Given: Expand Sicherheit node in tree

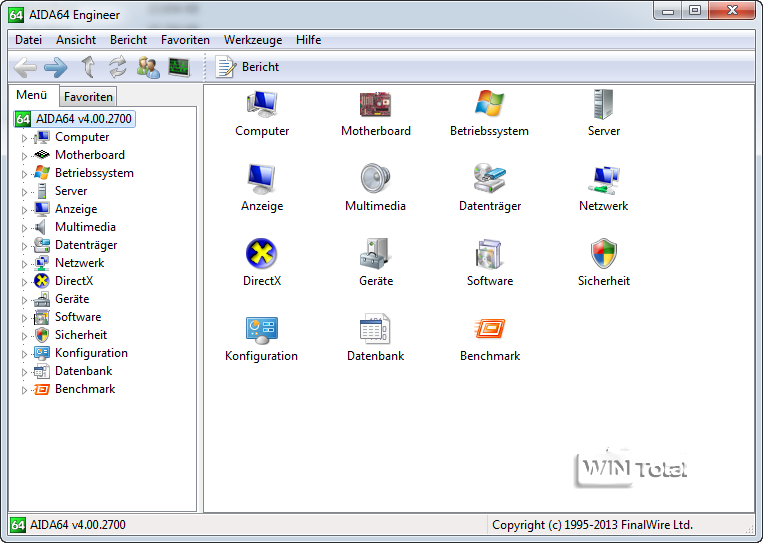Looking at the screenshot, I should click(24, 336).
